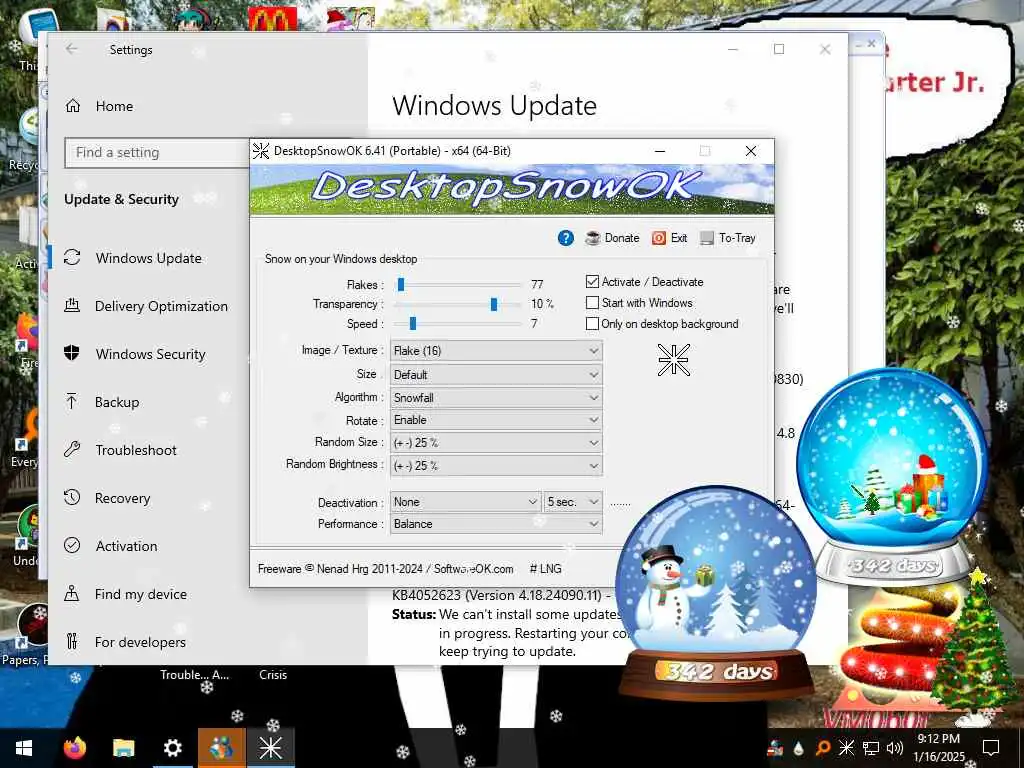
Task: Click the network tray icon
Action: [871, 748]
